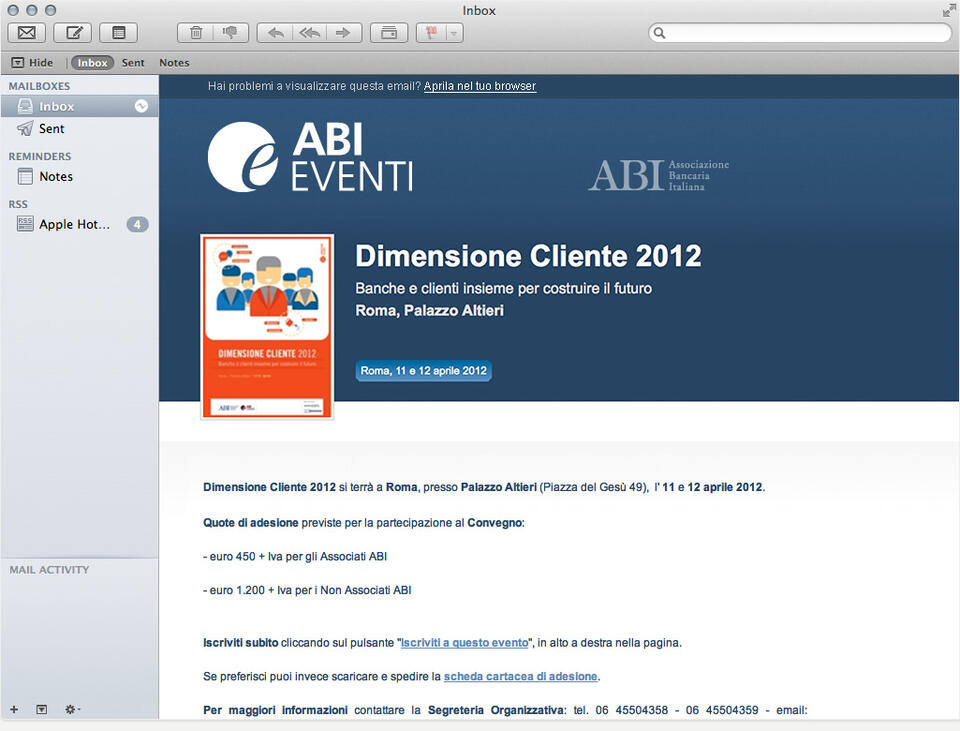Open Notes in favorites bar
Image resolution: width=960 pixels, height=731 pixels.
point(174,62)
